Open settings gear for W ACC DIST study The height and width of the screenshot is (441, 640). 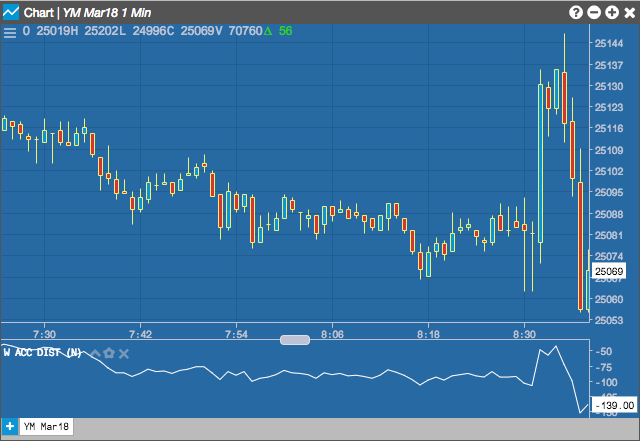coord(109,353)
